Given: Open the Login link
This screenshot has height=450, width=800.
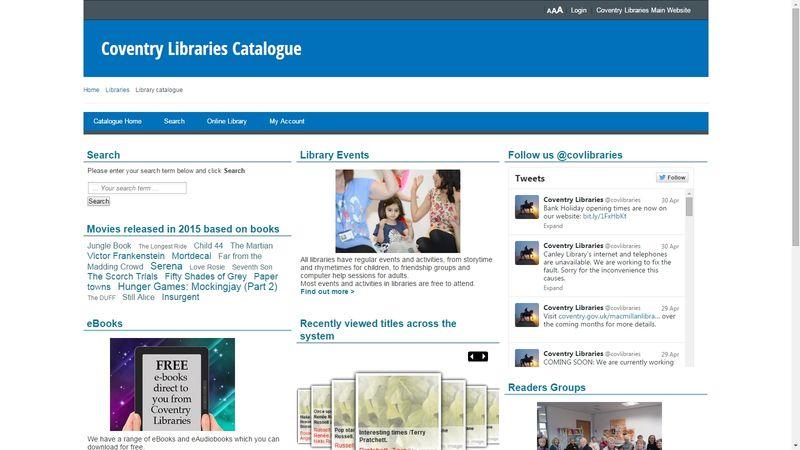Looking at the screenshot, I should [x=579, y=10].
